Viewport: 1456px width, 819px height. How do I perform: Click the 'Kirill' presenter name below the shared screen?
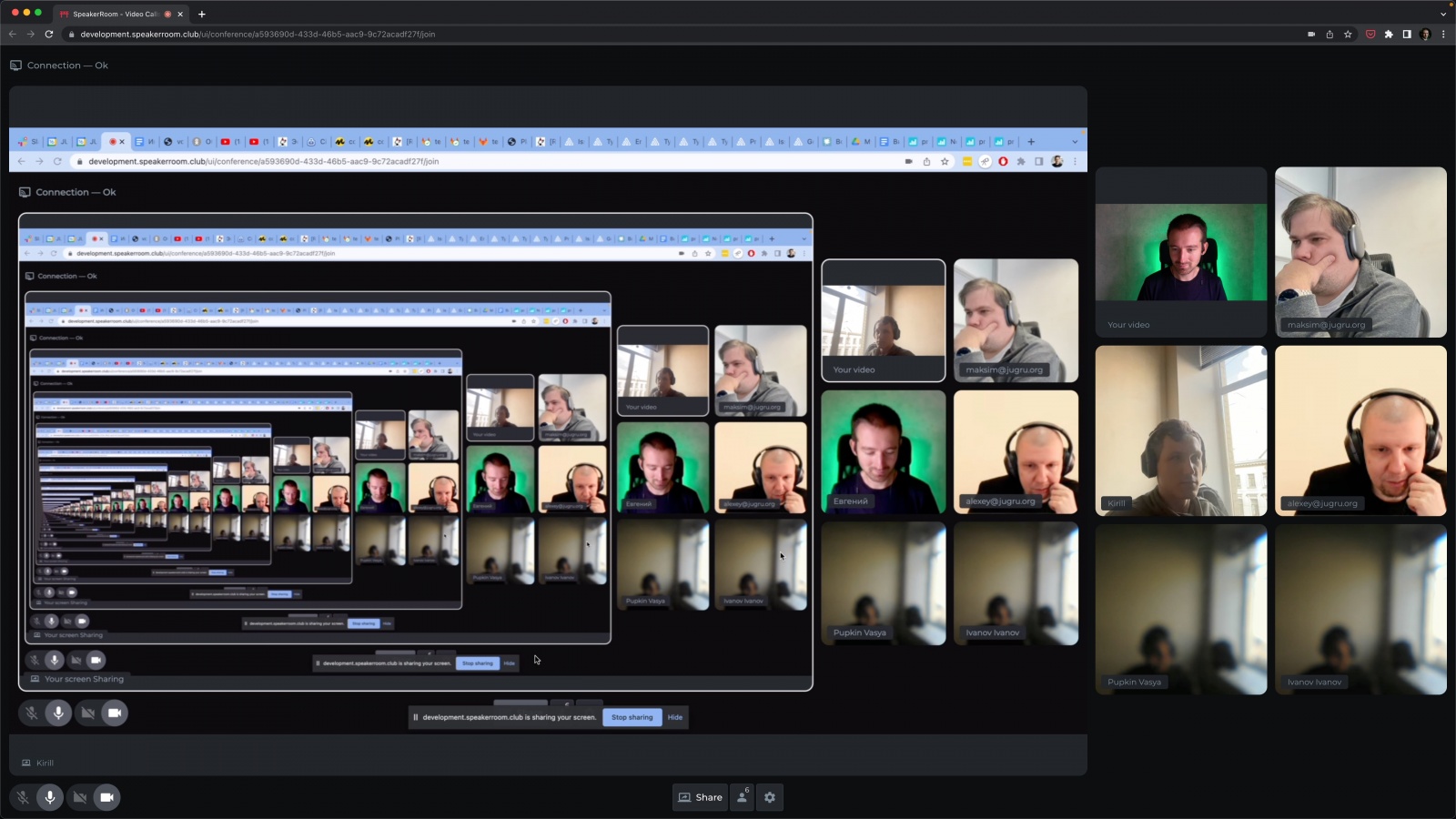point(45,763)
